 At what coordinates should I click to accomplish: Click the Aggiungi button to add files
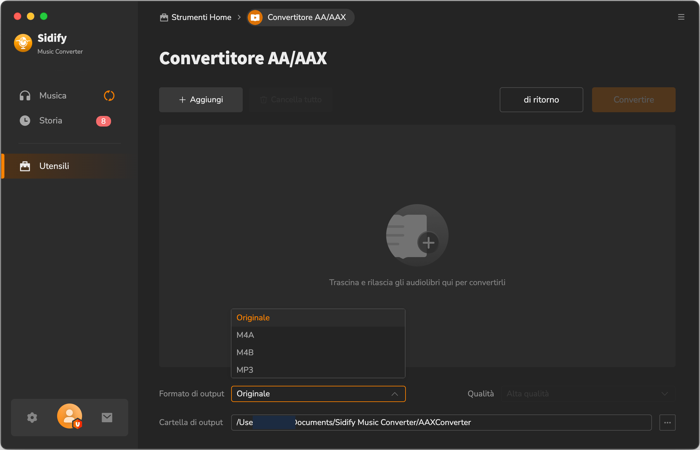click(x=201, y=100)
